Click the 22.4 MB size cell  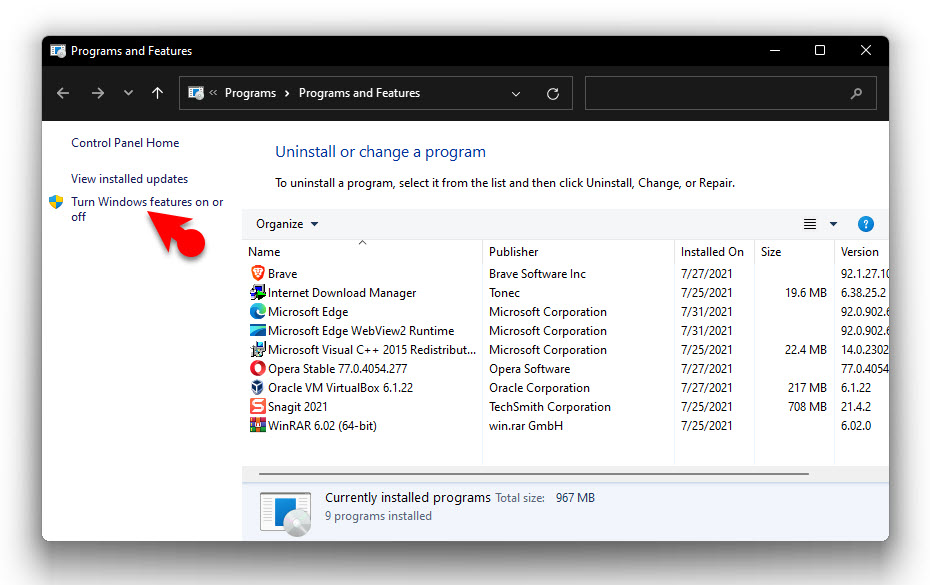(805, 350)
